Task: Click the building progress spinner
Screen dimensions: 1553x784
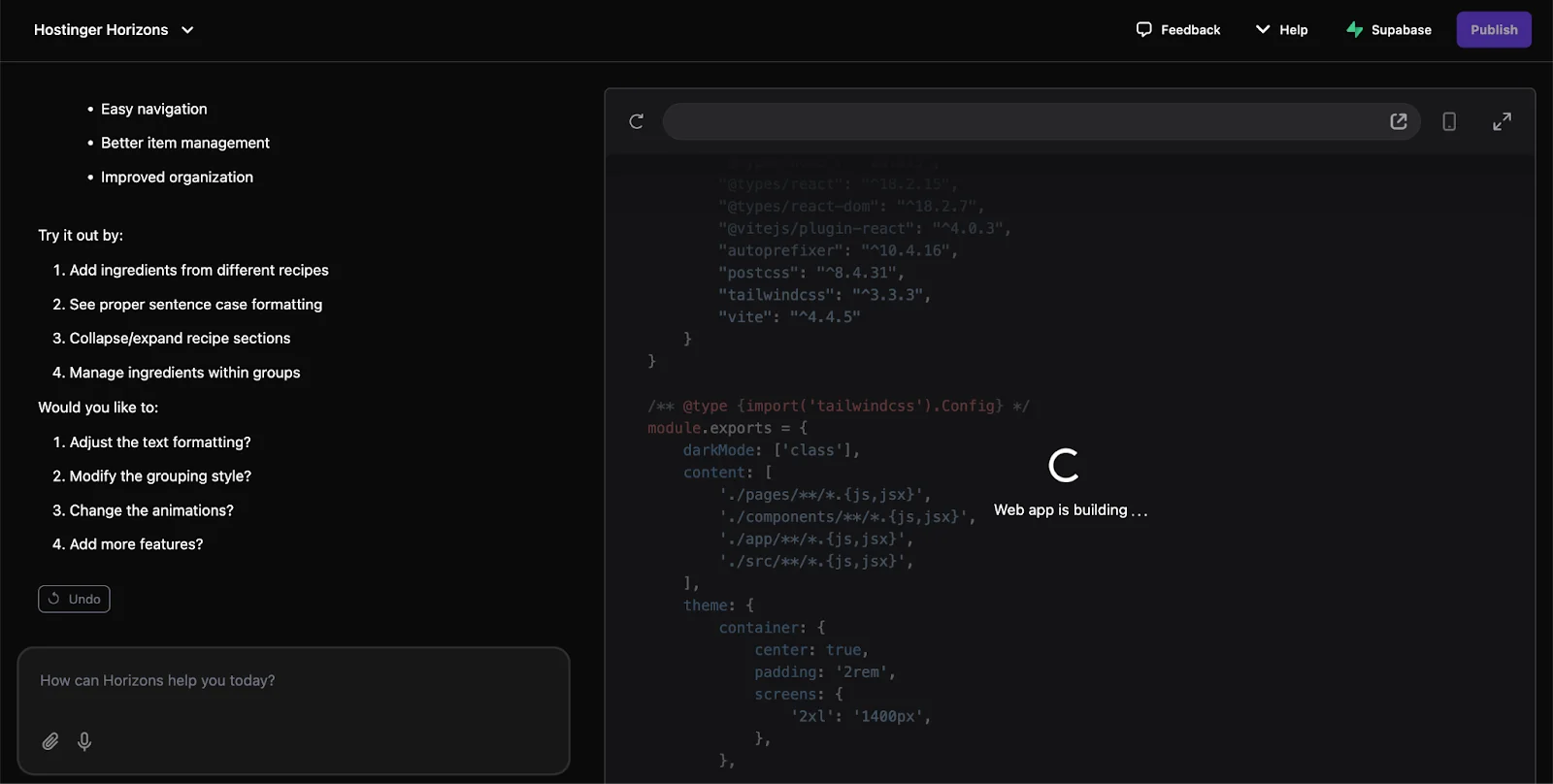Action: [x=1064, y=466]
